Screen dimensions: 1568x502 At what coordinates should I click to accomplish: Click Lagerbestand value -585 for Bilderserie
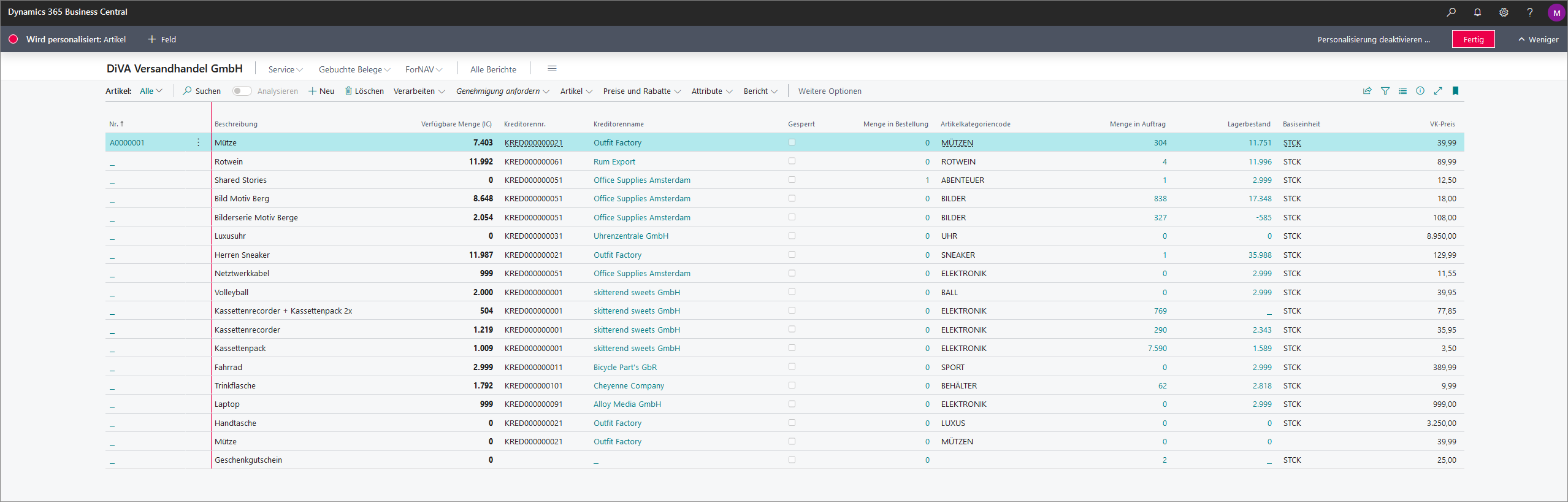1264,217
